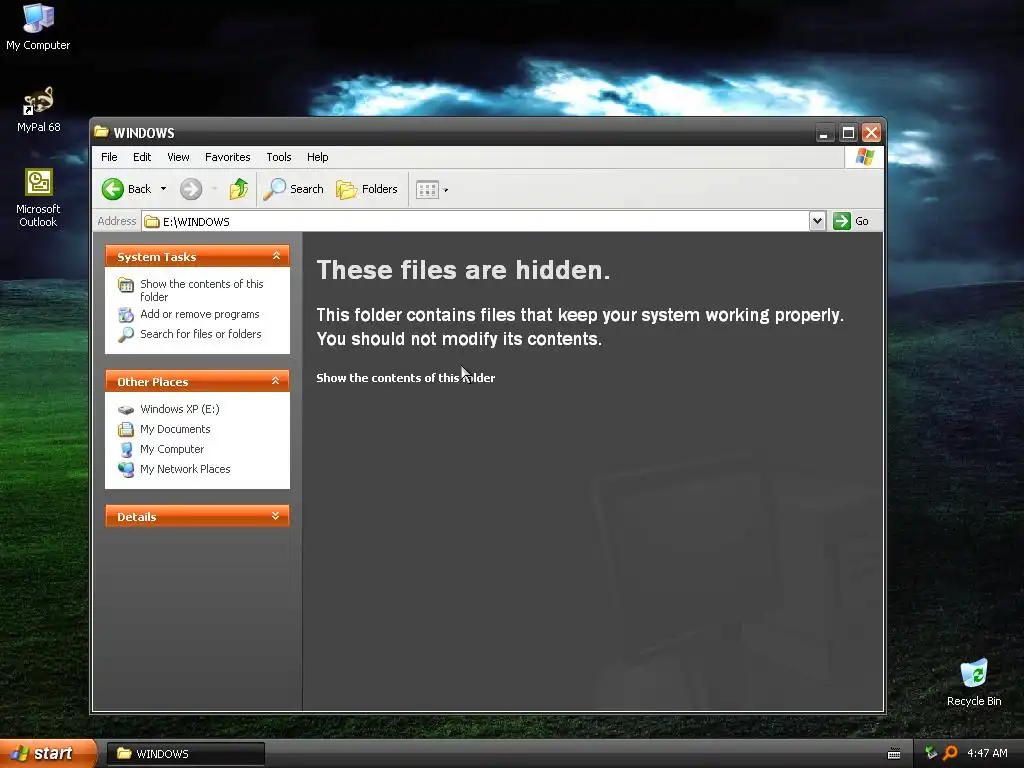The height and width of the screenshot is (768, 1024).
Task: Go to Windows XP (E:) drive
Action: point(180,409)
